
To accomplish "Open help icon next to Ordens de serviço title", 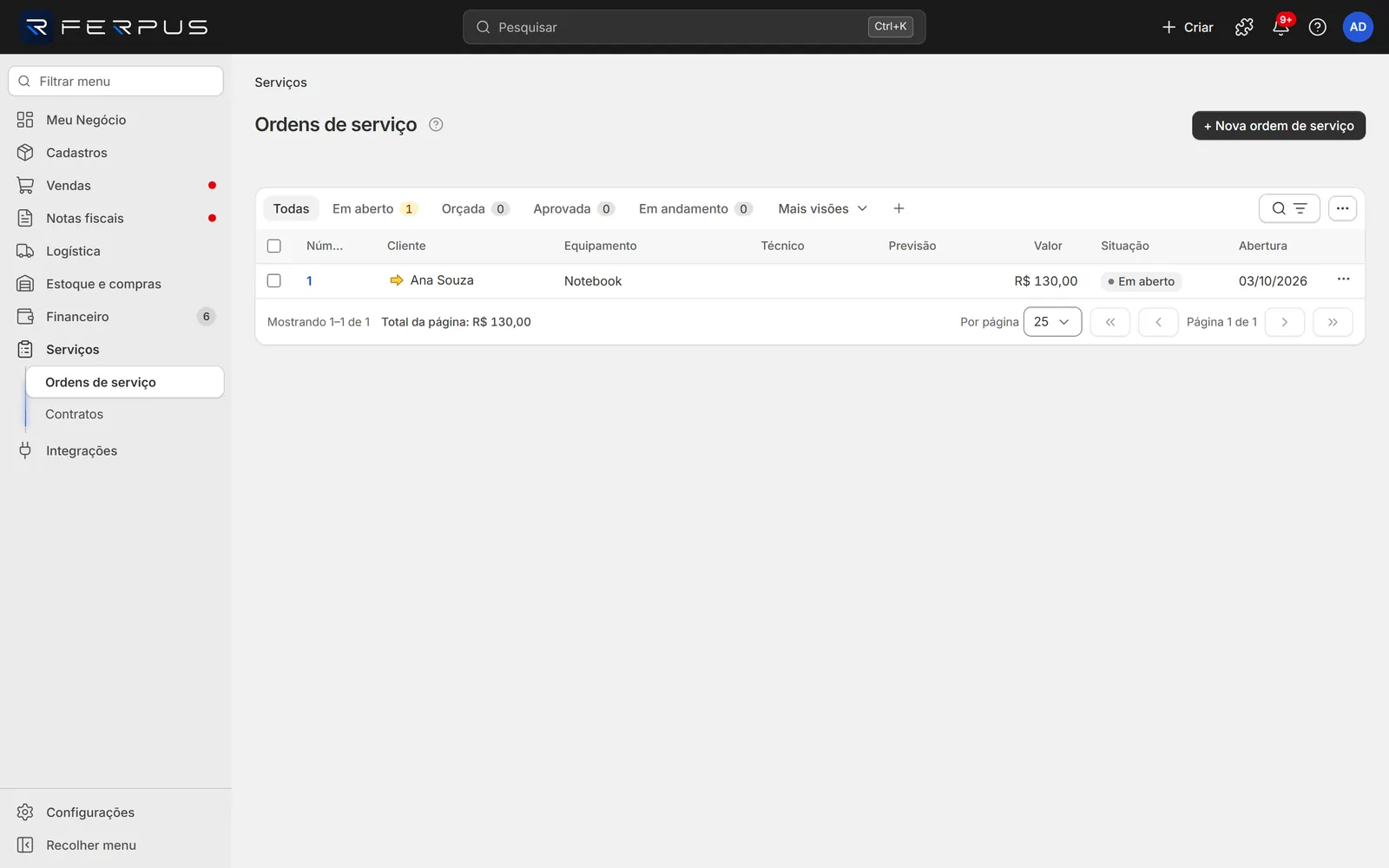I will [436, 124].
